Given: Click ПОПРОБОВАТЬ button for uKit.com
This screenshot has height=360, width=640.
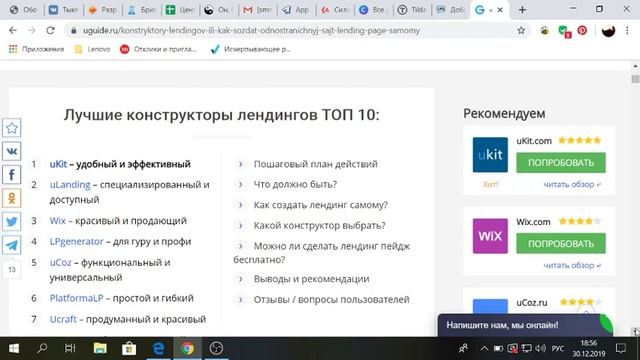Looking at the screenshot, I should coord(561,163).
